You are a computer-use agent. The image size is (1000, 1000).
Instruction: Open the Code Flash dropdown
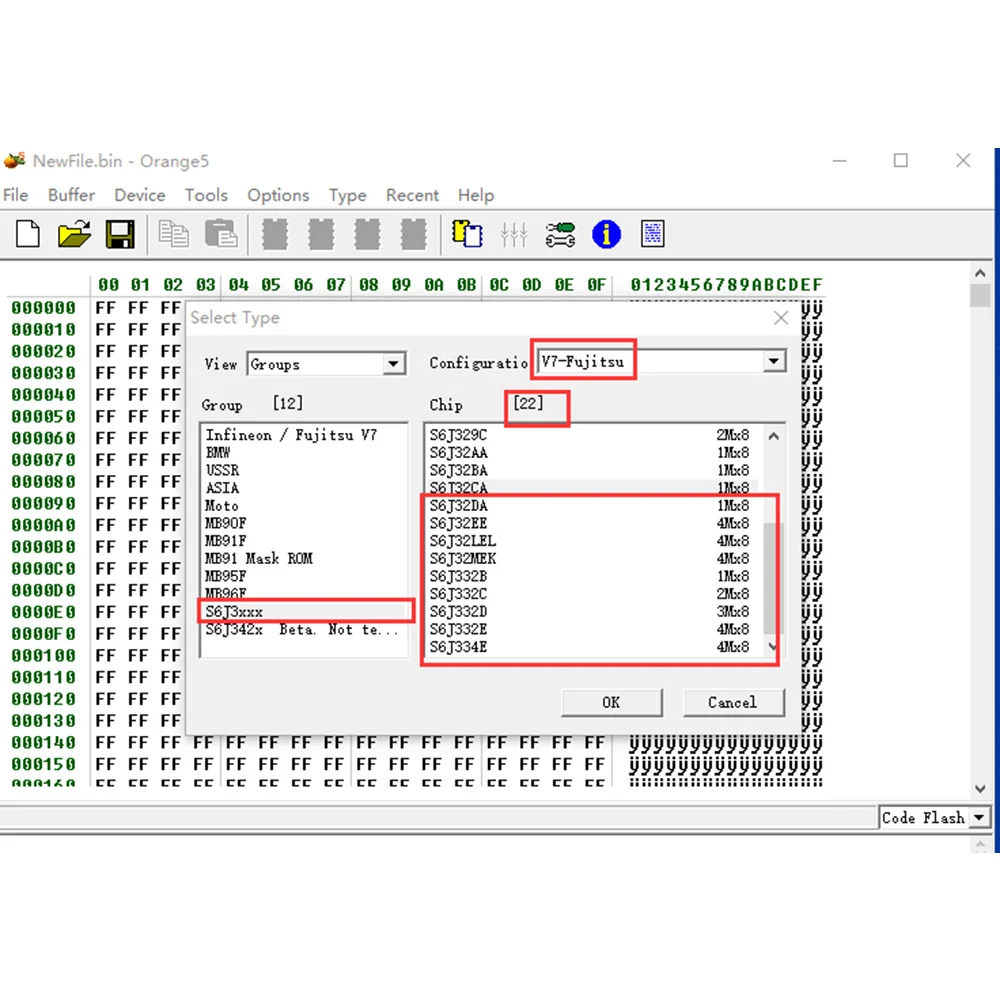[978, 818]
